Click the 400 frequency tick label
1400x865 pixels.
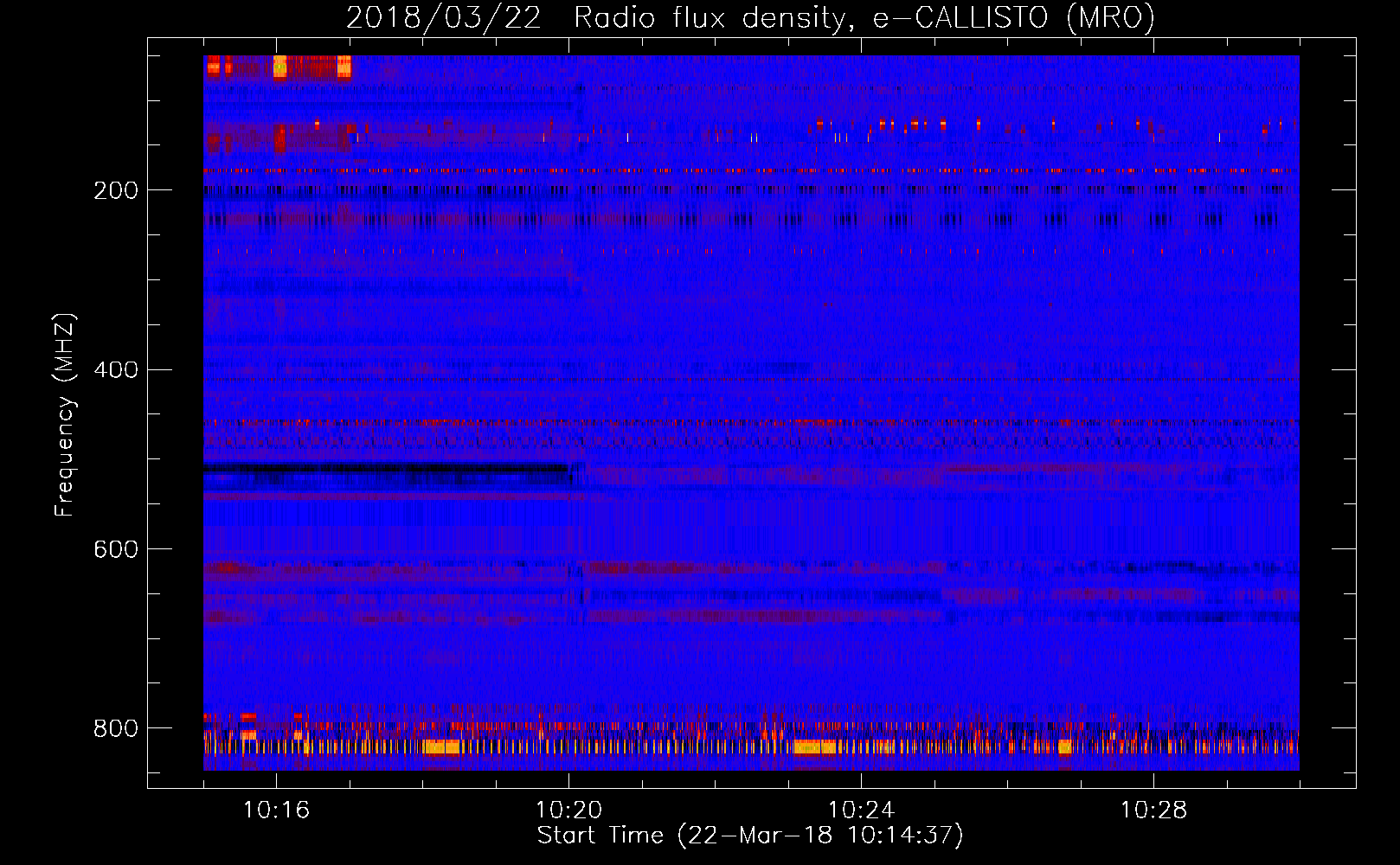[115, 370]
